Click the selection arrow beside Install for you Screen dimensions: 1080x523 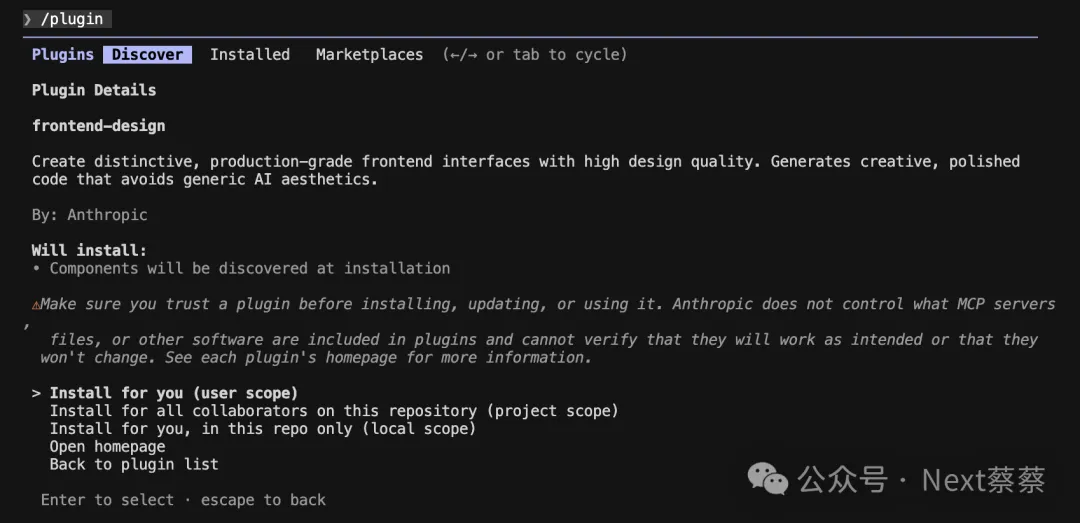[x=37, y=393]
